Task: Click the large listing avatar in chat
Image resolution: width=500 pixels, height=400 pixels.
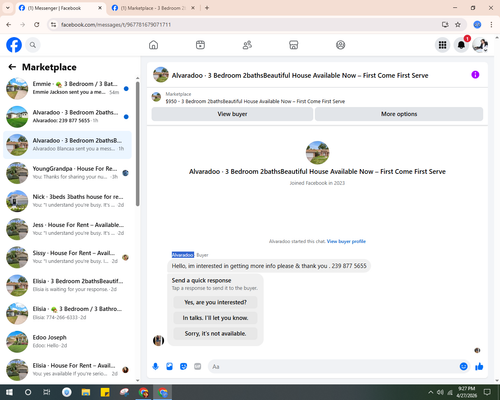Action: [x=317, y=153]
